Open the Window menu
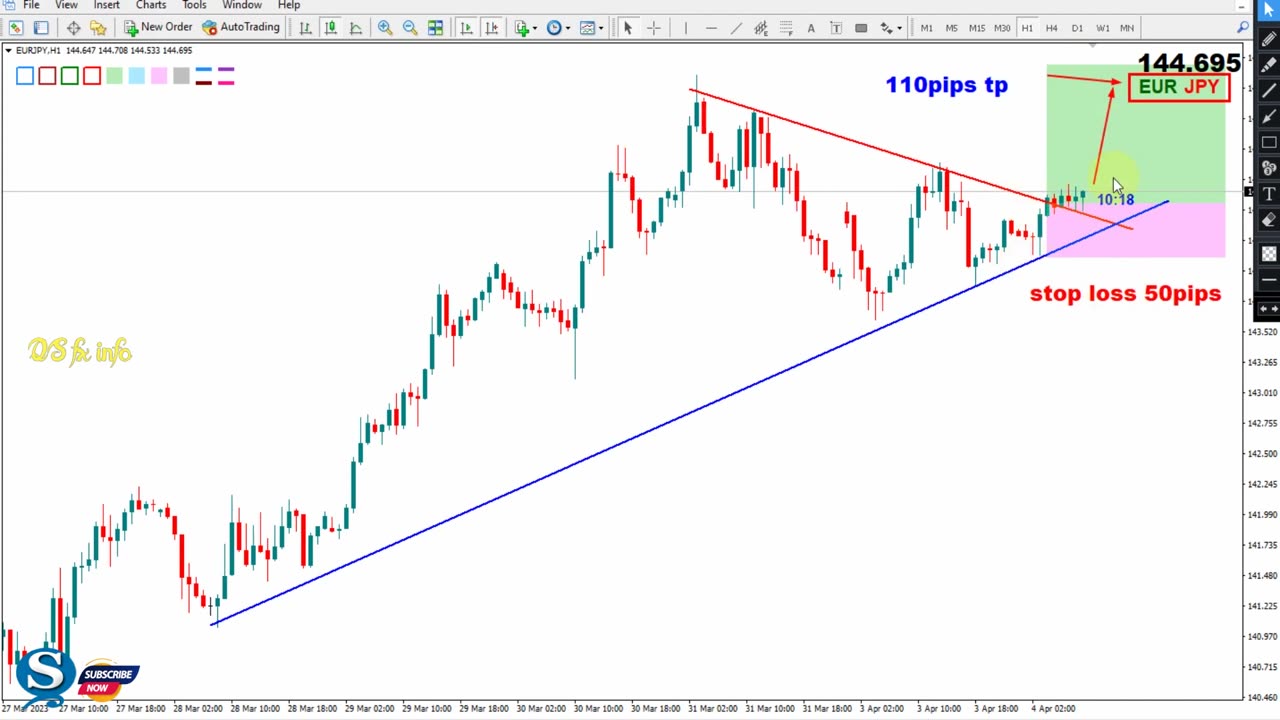This screenshot has height=720, width=1280. [x=242, y=5]
